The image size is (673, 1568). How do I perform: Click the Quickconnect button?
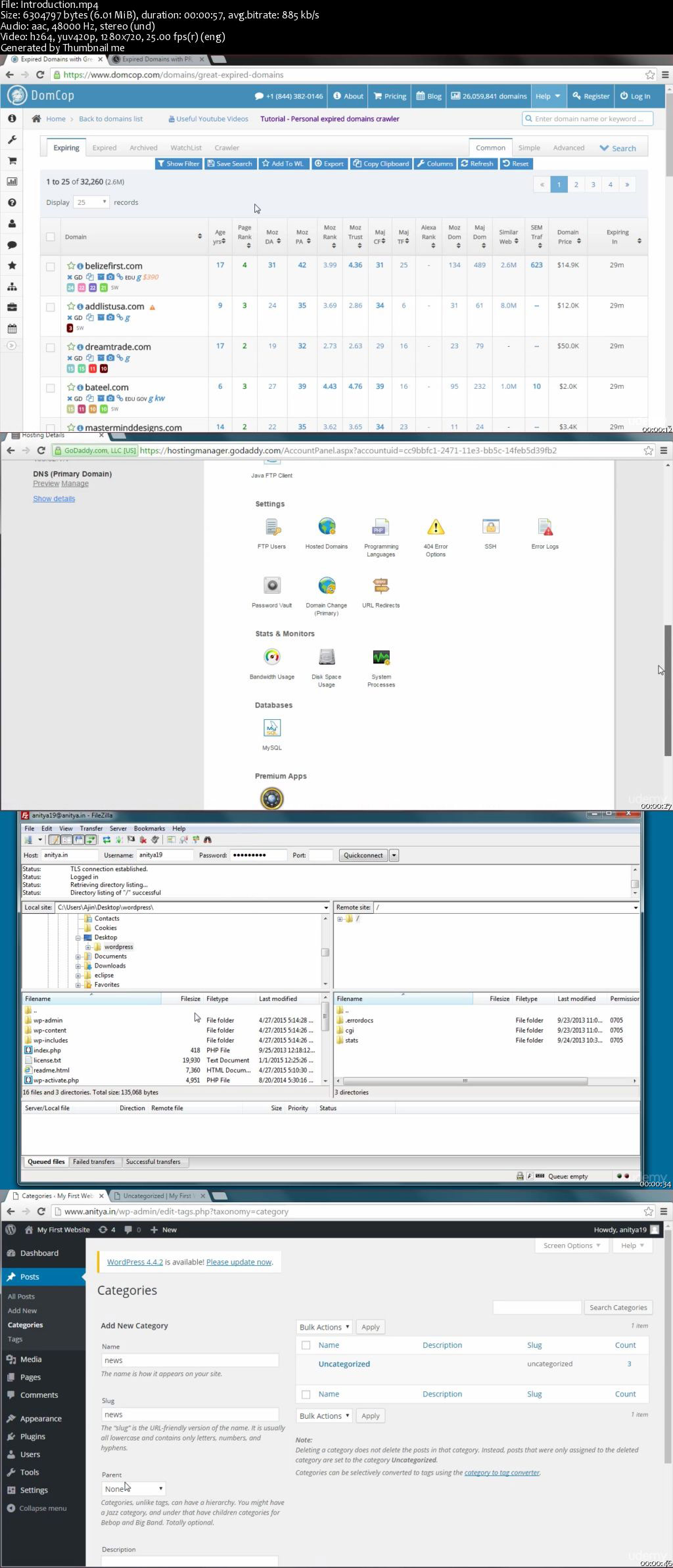coord(363,855)
